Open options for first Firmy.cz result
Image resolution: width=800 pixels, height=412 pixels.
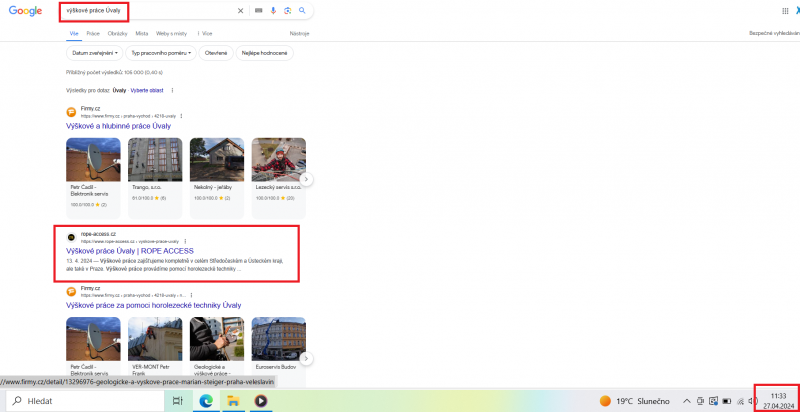182,116
